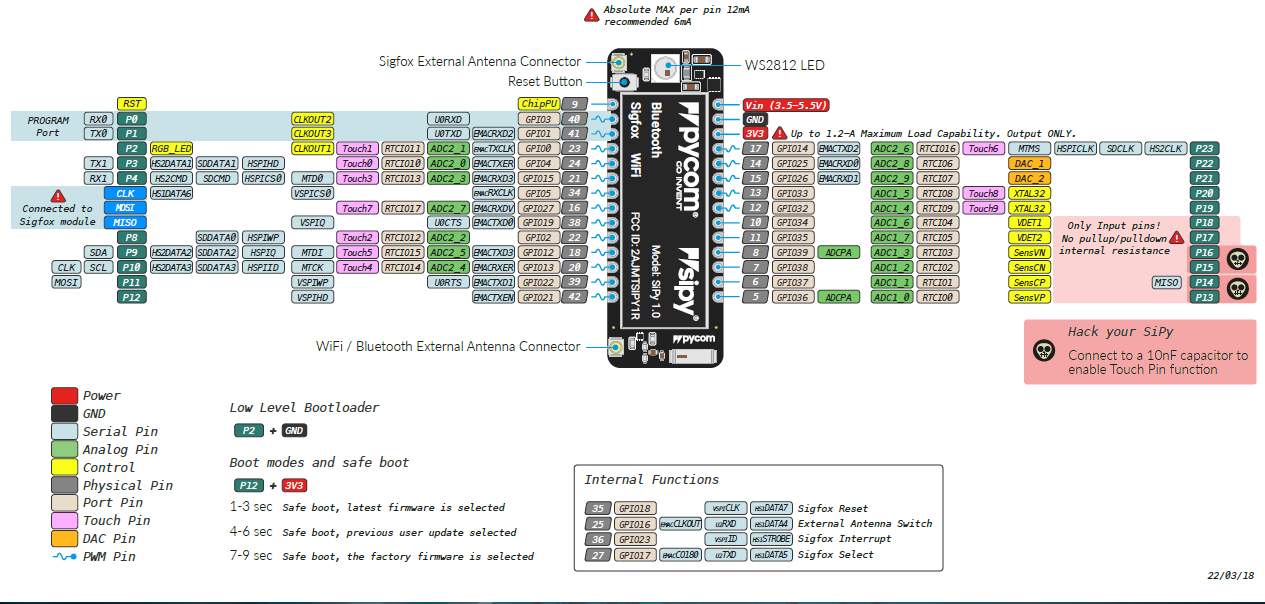This screenshot has width=1265, height=604.
Task: Click the skull icon in Hack your SiPy box
Action: 1046,352
